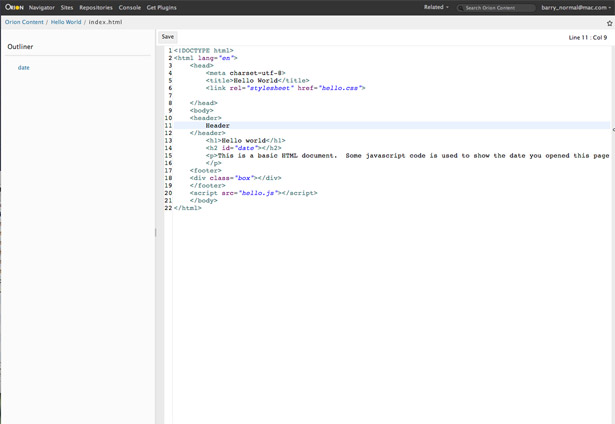The width and height of the screenshot is (615, 424).
Task: Click the opening body tag line
Action: (202, 110)
